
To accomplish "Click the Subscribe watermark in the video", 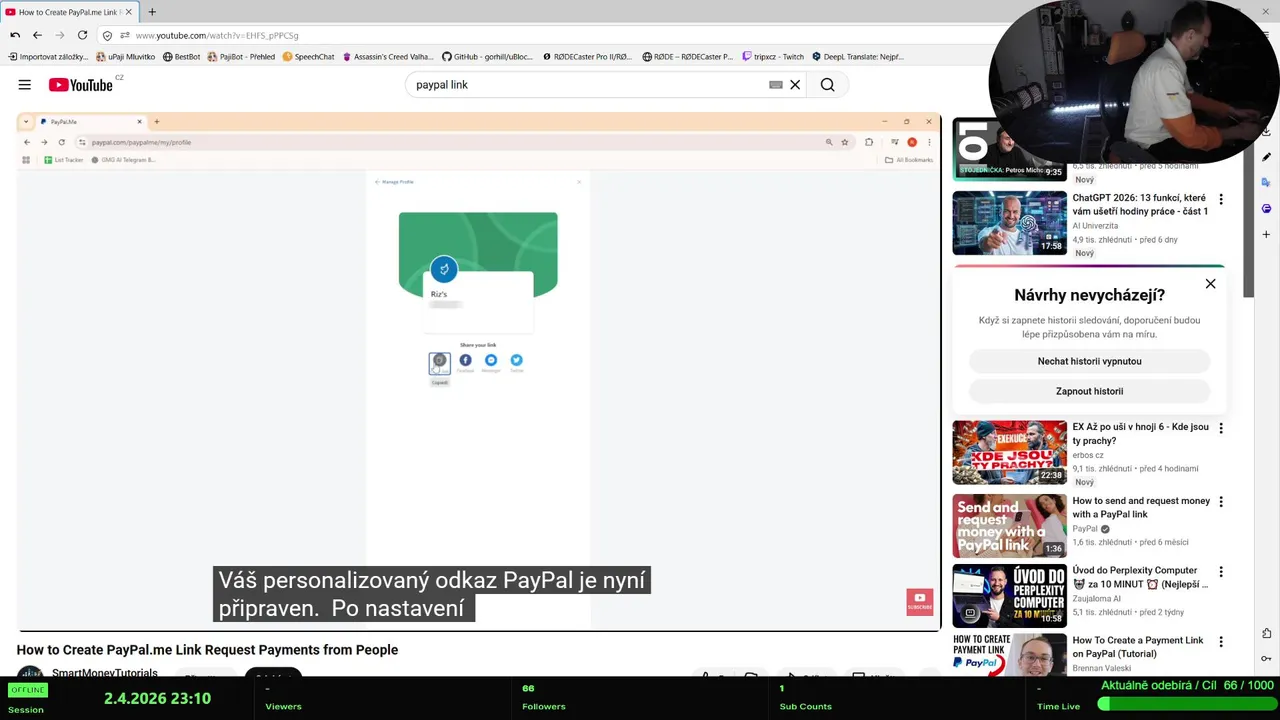I will tap(919, 601).
